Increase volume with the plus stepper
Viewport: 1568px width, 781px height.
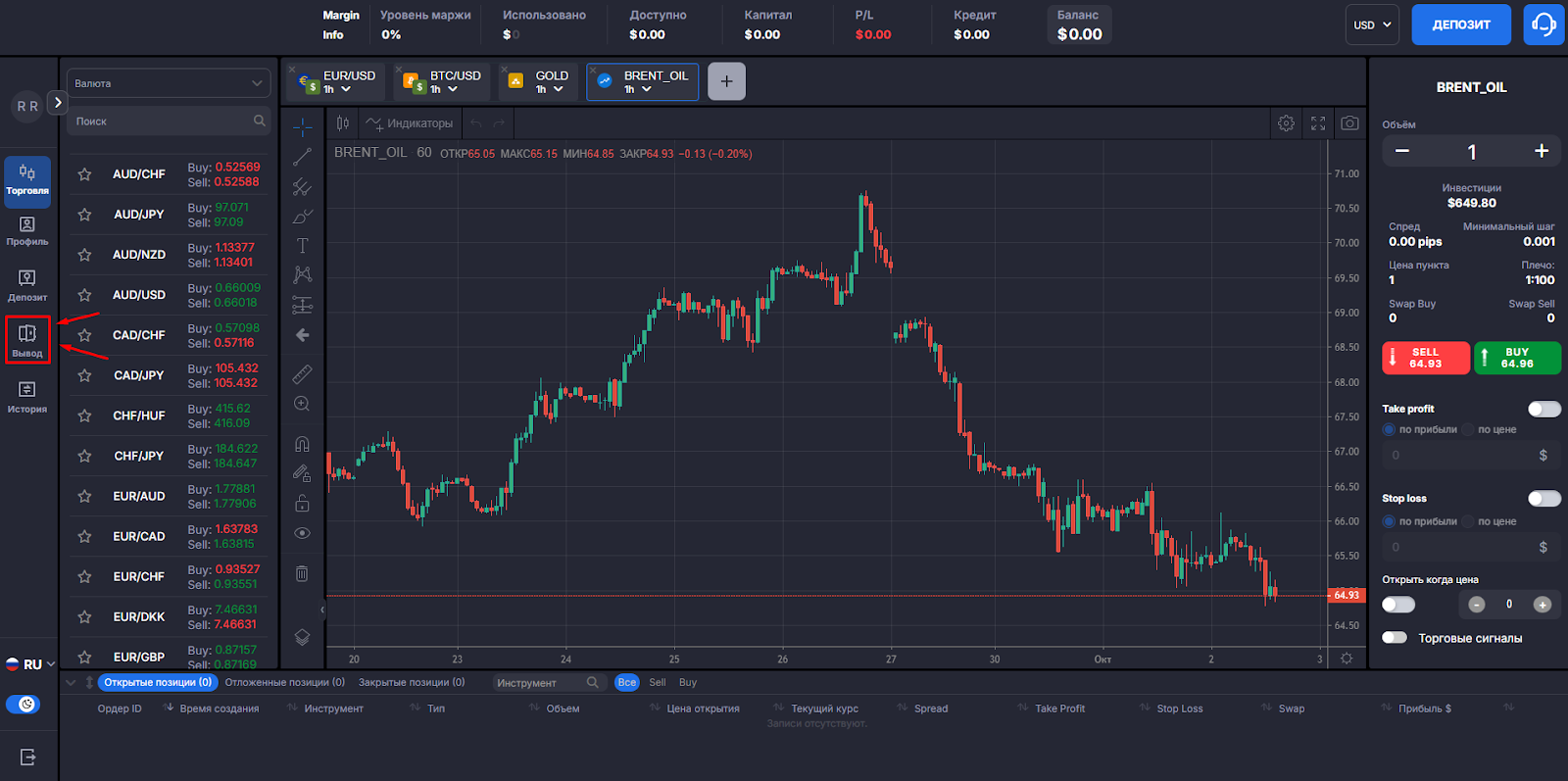click(x=1542, y=151)
